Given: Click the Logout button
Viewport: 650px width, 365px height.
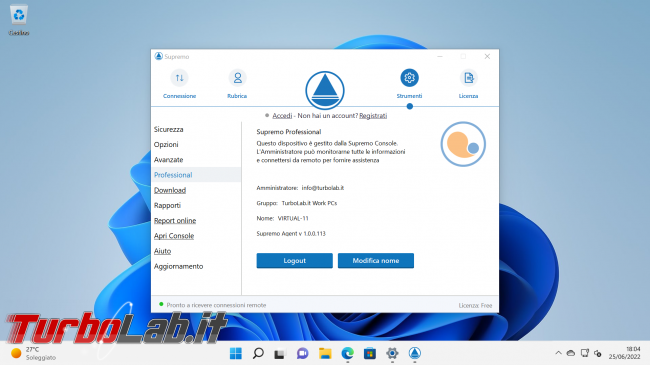Looking at the screenshot, I should [294, 260].
